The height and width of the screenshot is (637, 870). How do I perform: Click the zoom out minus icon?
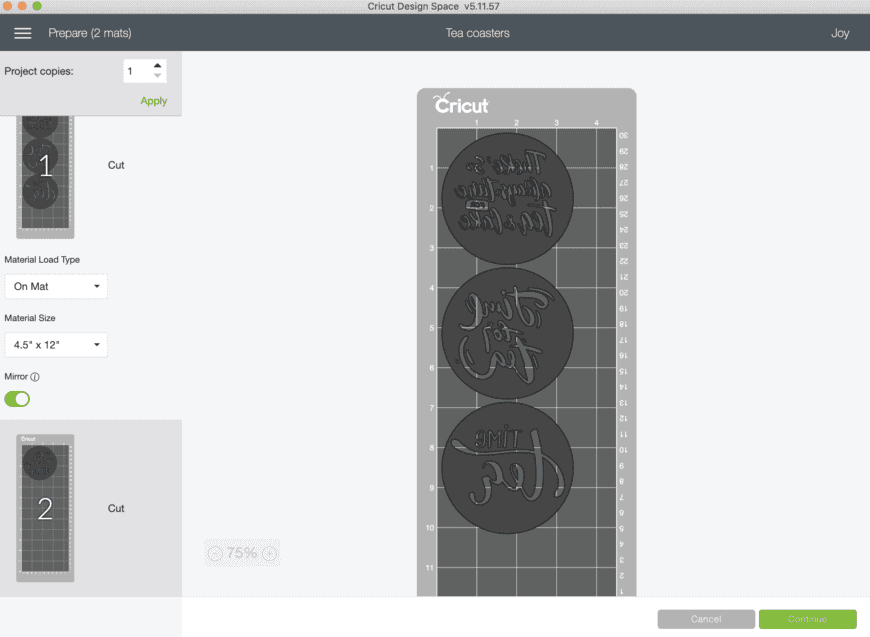pos(215,553)
